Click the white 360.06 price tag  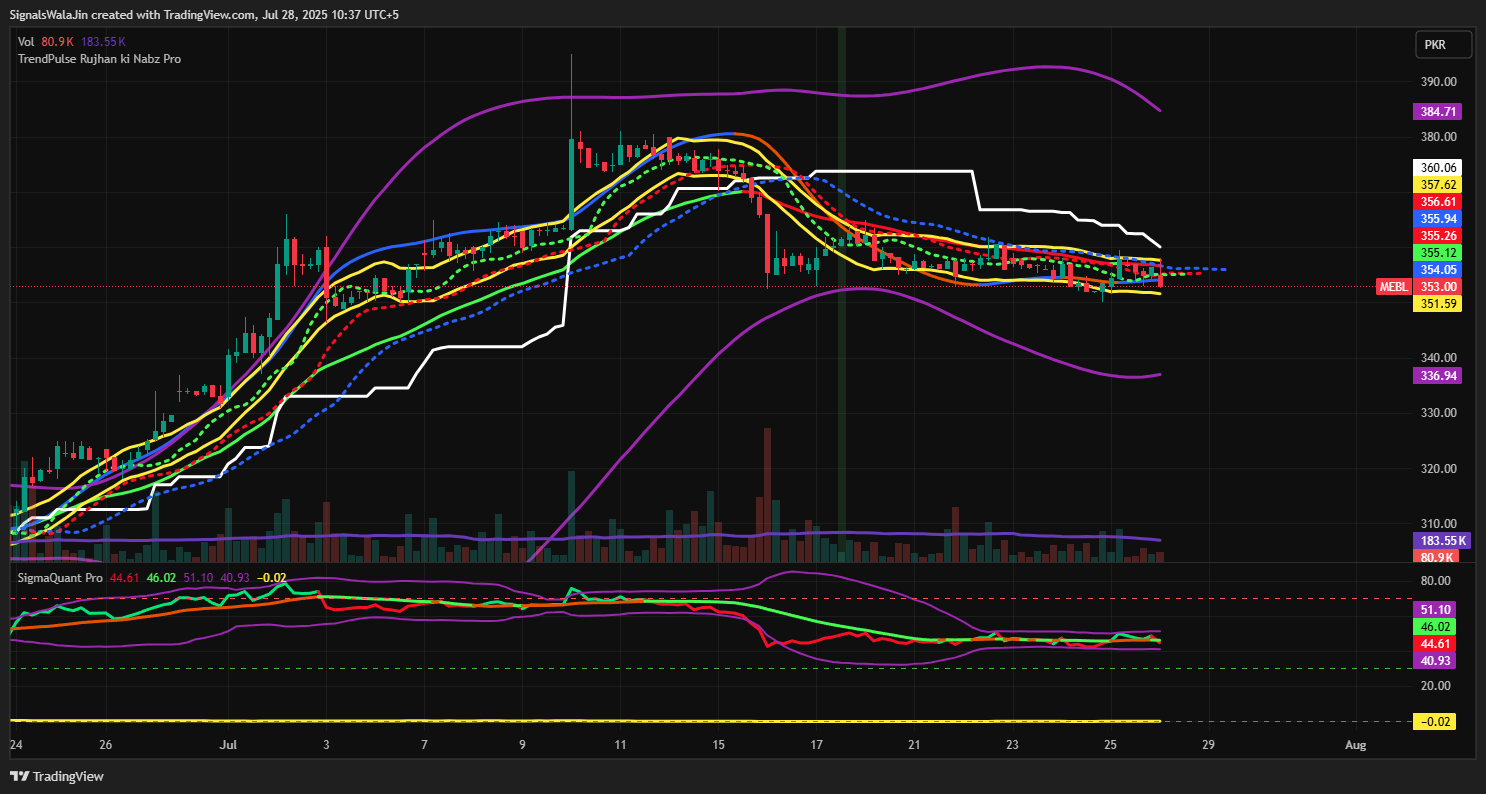coord(1437,167)
